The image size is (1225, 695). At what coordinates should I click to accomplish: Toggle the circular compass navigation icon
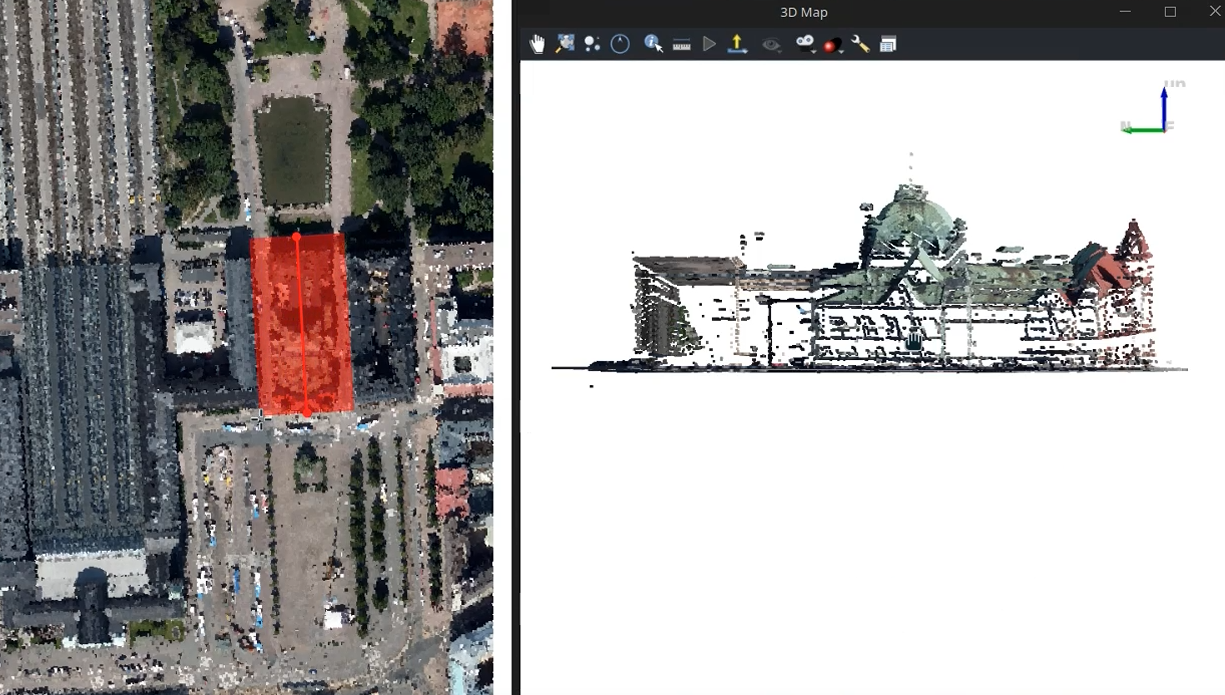click(x=620, y=44)
